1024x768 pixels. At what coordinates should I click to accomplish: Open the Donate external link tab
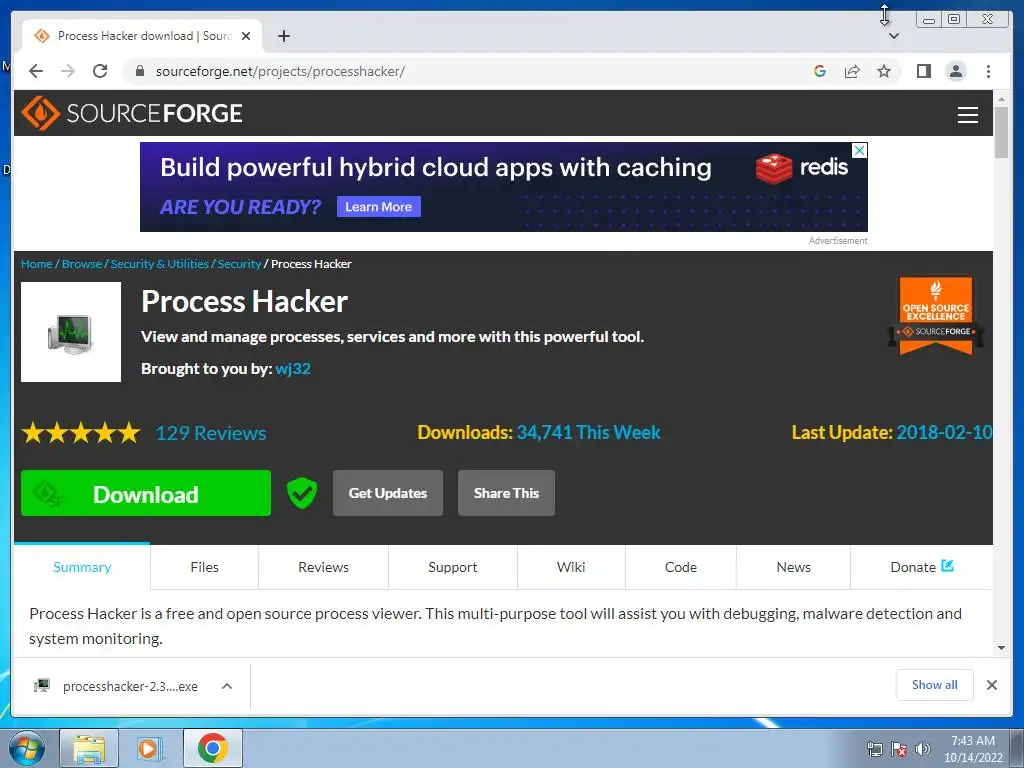(921, 567)
